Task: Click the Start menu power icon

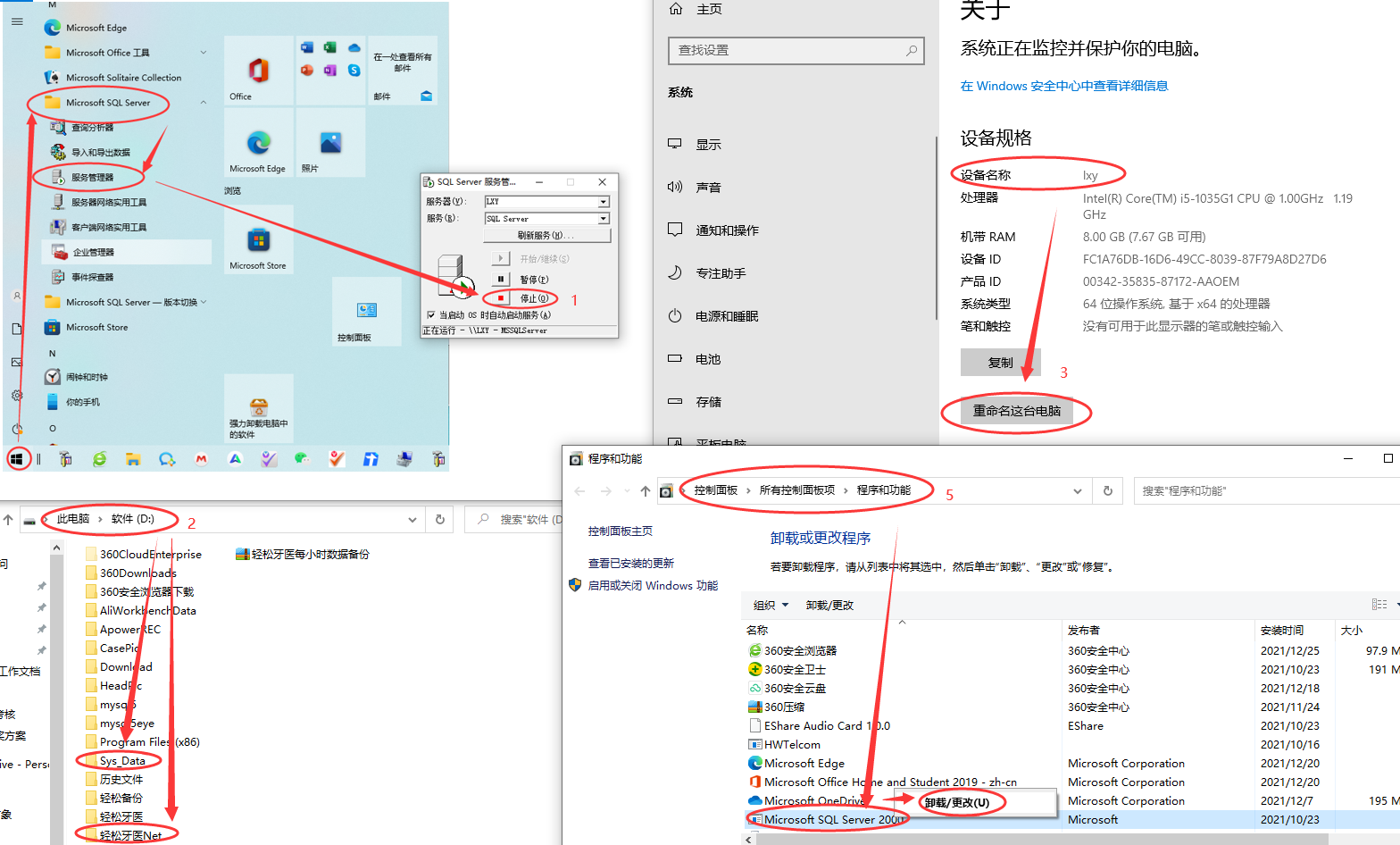Action: pyautogui.click(x=17, y=430)
